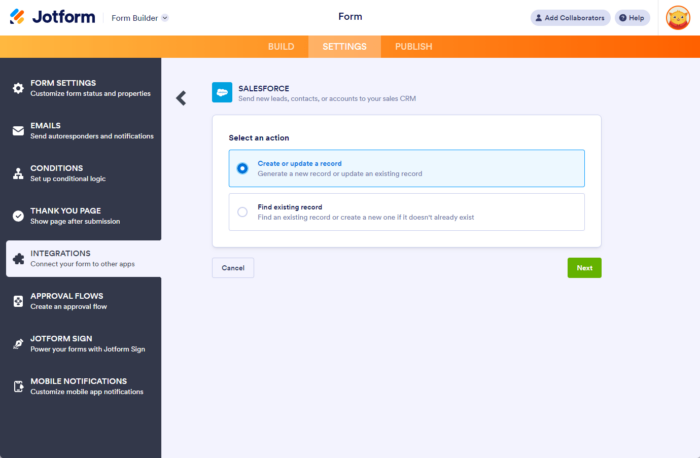Click person icon in Add Collaborators
This screenshot has height=458, width=700.
538,18
